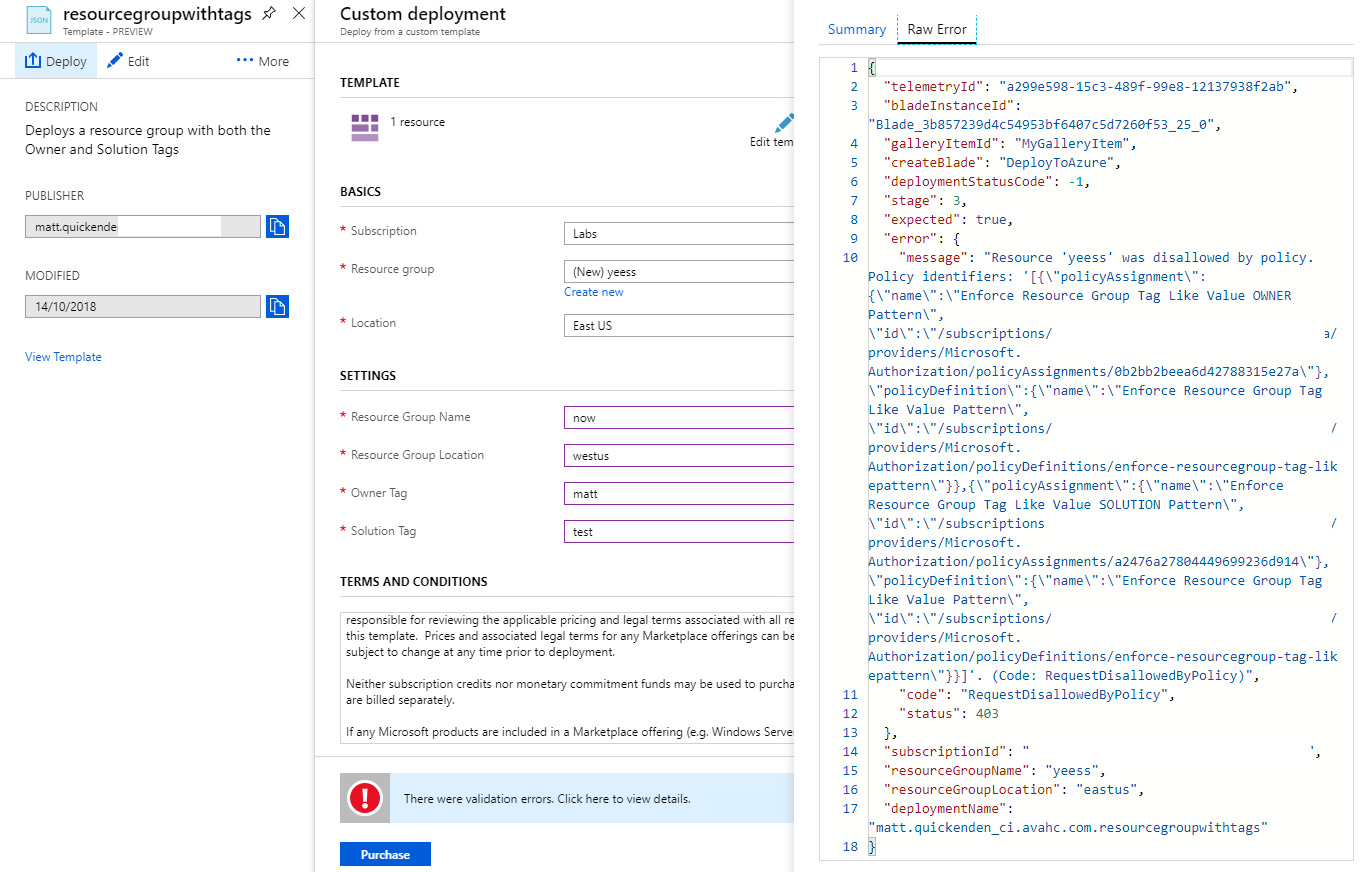Open the More options menu
Screen dimensions: 1363x872
[x=263, y=61]
